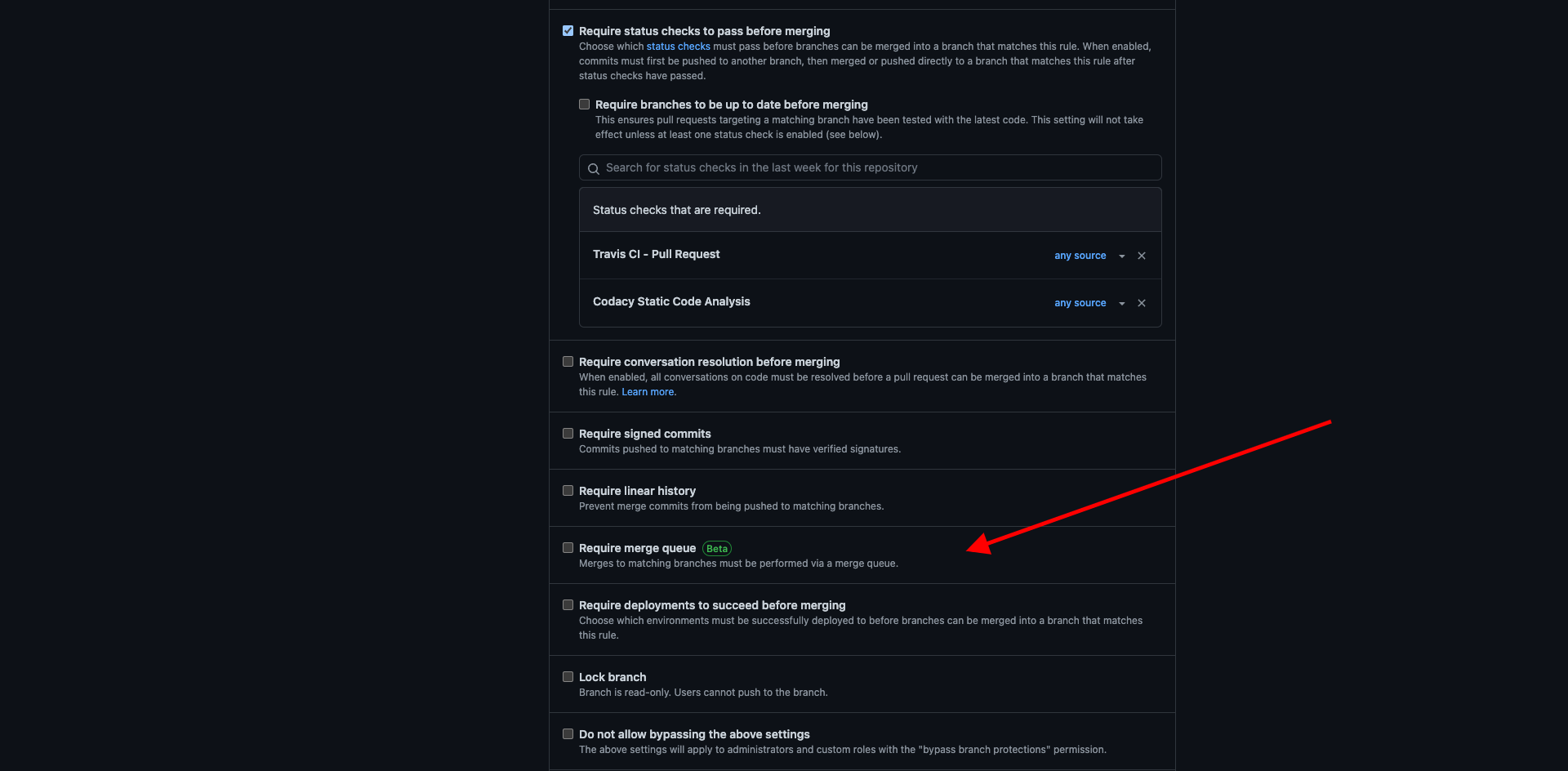Image resolution: width=1568 pixels, height=771 pixels.
Task: Uncheck Require status checks to pass before merging
Action: tap(568, 30)
